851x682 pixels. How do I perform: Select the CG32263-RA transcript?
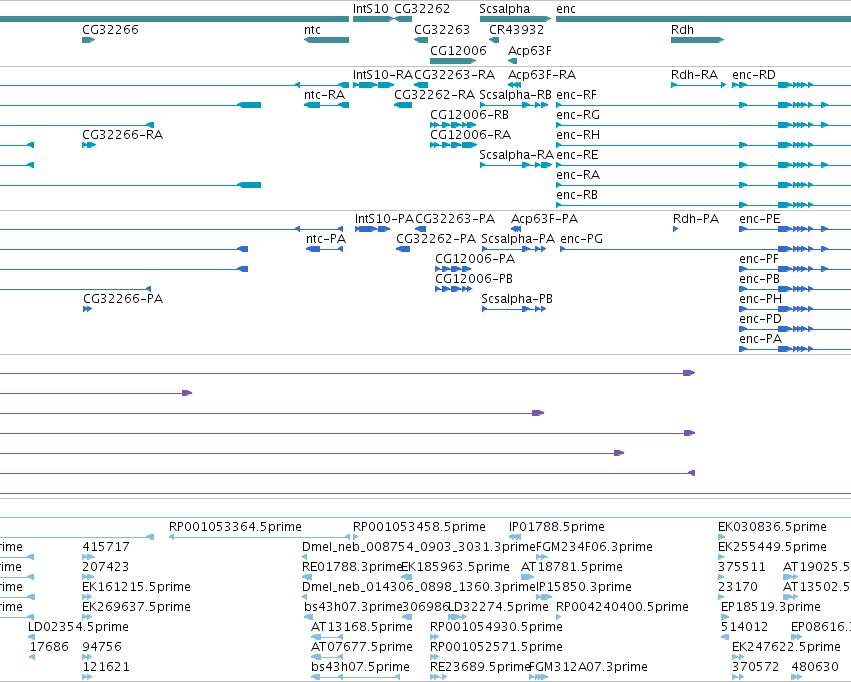click(x=421, y=85)
